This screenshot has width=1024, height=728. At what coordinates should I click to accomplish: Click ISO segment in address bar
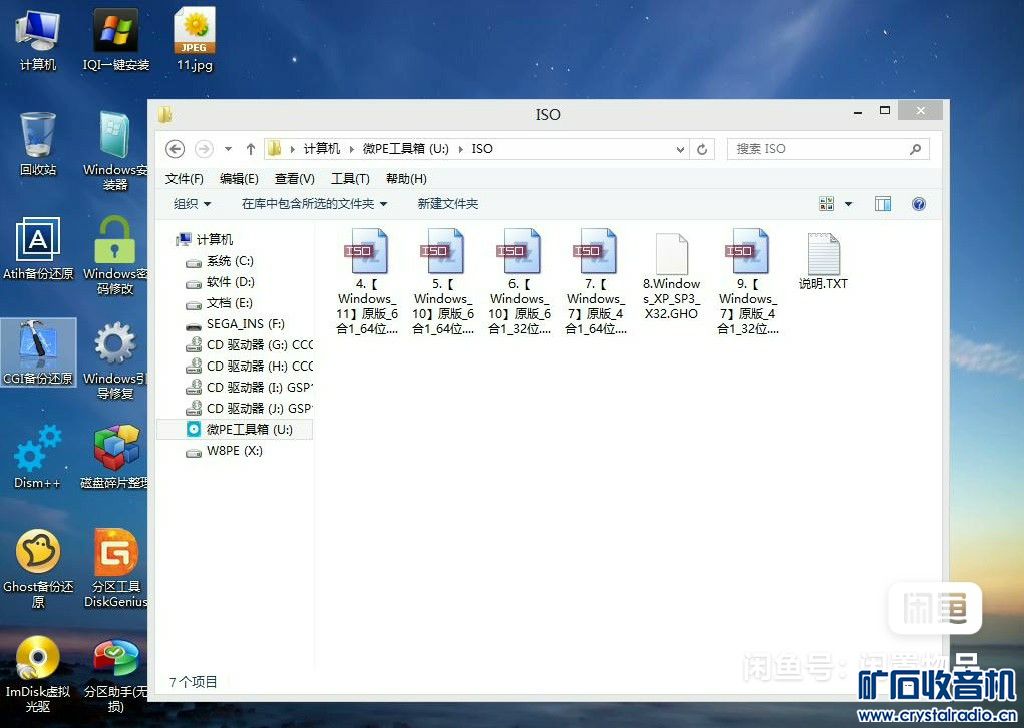click(482, 149)
